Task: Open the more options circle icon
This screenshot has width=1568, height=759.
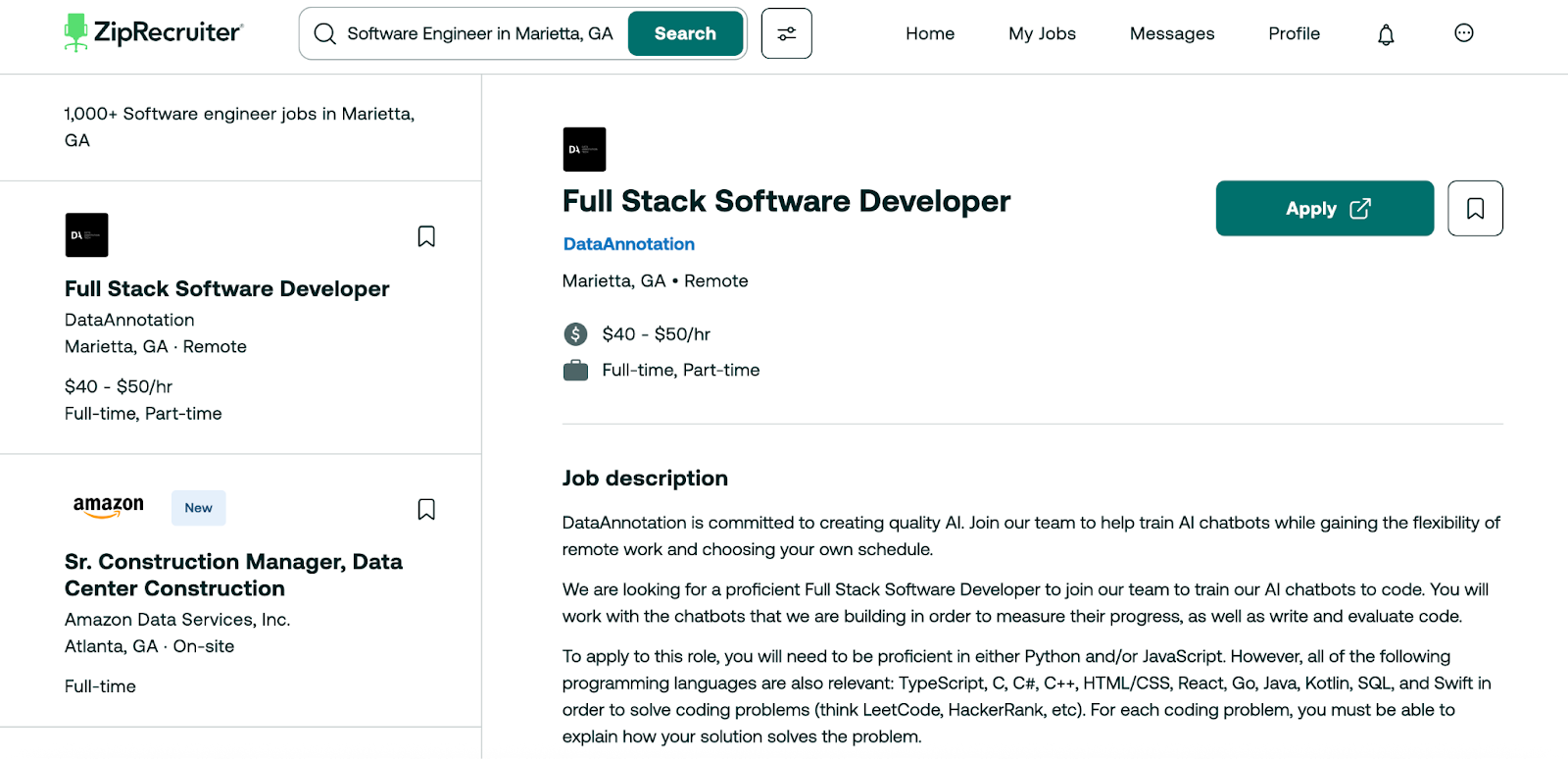Action: tap(1463, 33)
